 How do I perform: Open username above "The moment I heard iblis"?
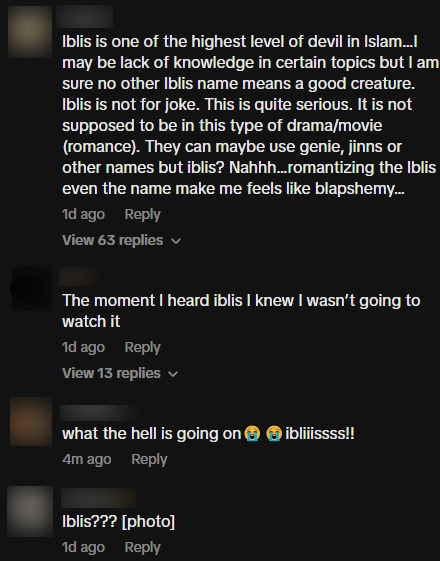click(x=78, y=277)
